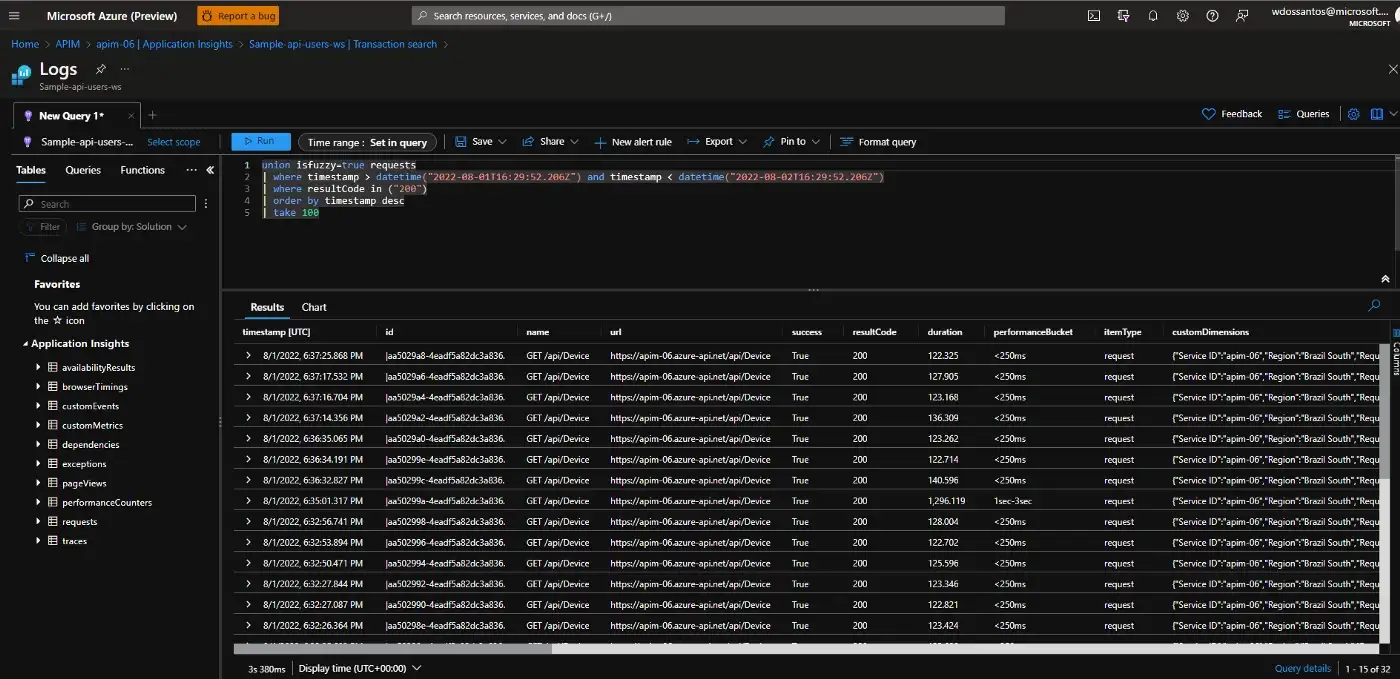Collapse the Application Insights tree section
This screenshot has width=1400, height=679.
pyautogui.click(x=25, y=344)
